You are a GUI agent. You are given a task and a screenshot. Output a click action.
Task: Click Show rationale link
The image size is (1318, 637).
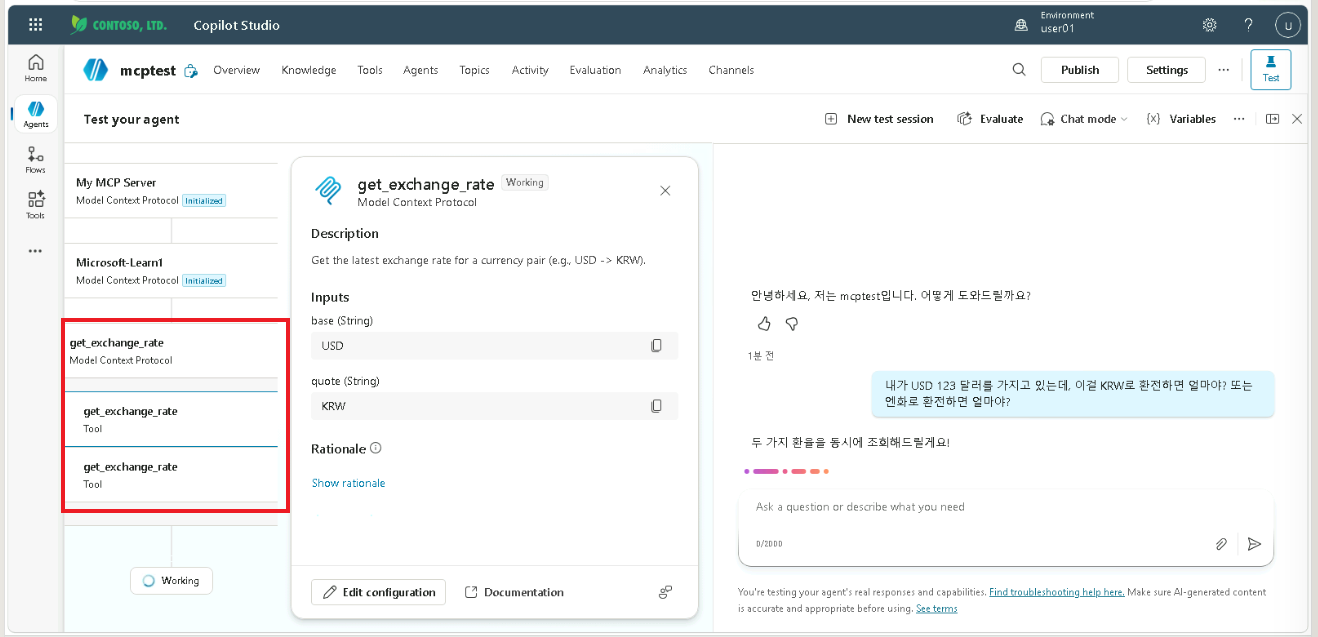pyautogui.click(x=348, y=483)
